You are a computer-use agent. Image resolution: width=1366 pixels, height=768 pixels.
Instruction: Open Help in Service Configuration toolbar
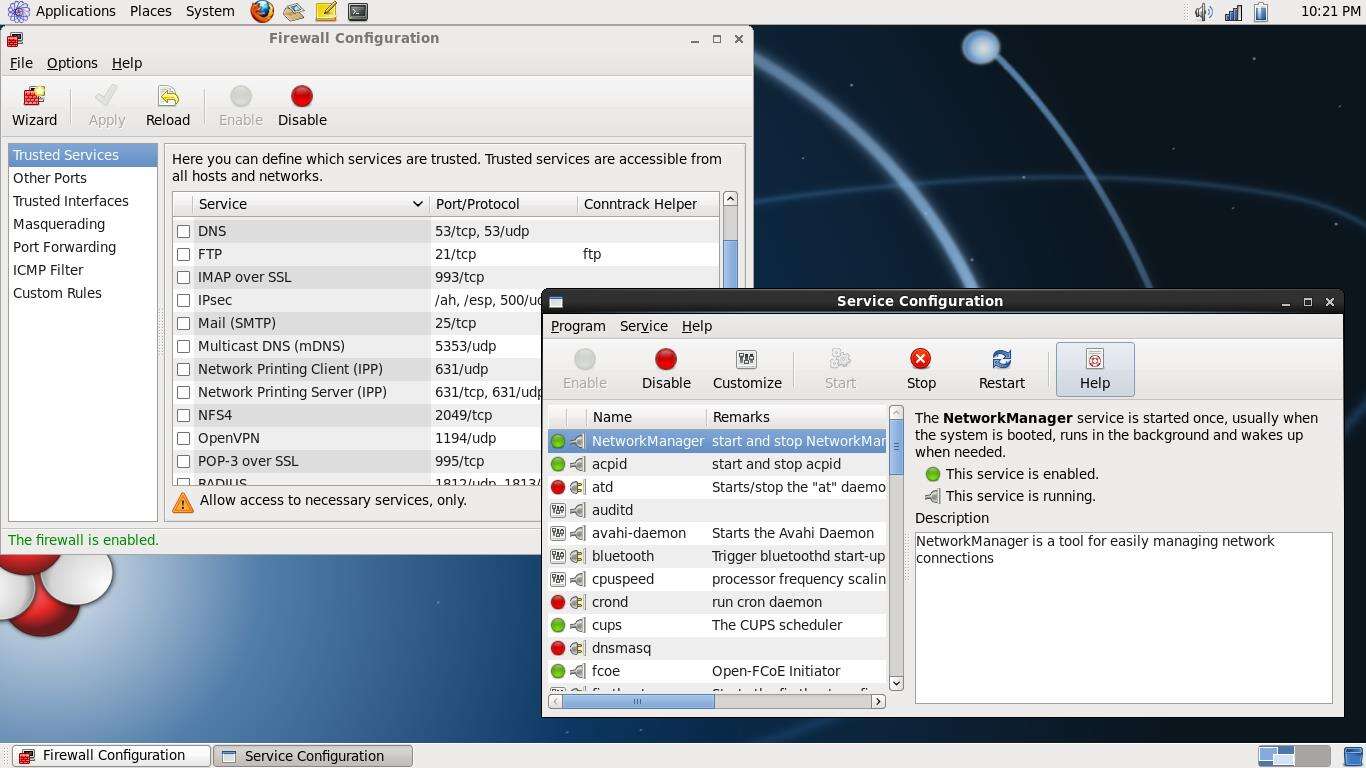pos(1095,369)
